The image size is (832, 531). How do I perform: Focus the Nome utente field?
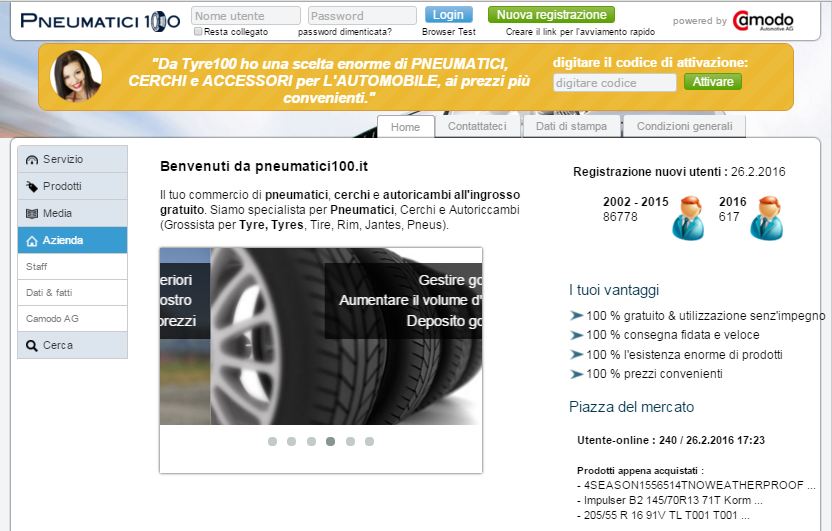(x=246, y=16)
